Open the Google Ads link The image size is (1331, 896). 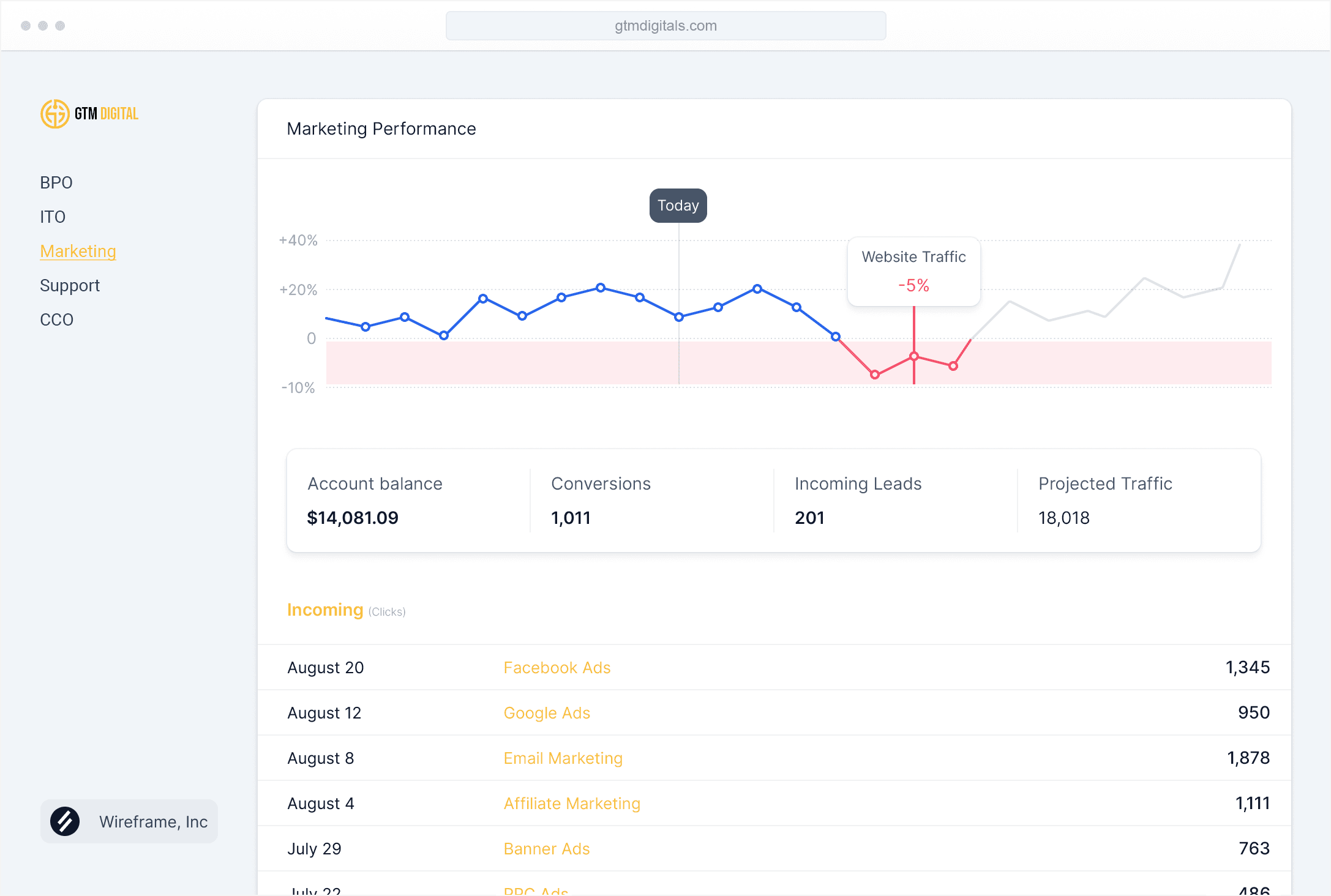(546, 713)
